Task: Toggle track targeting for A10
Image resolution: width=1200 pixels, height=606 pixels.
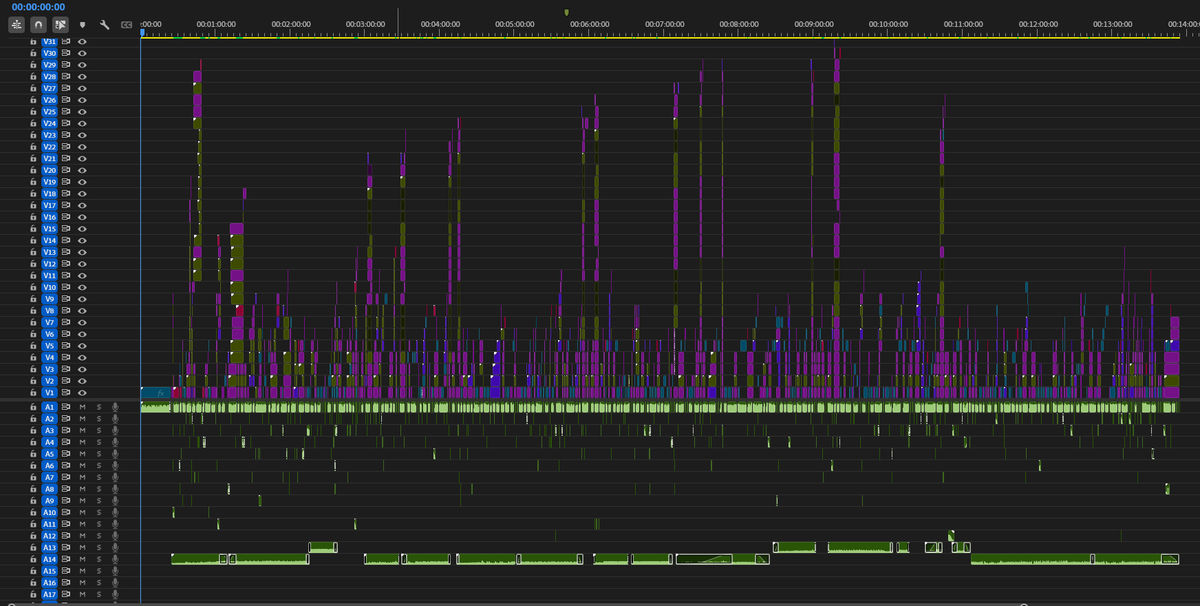Action: coord(50,513)
